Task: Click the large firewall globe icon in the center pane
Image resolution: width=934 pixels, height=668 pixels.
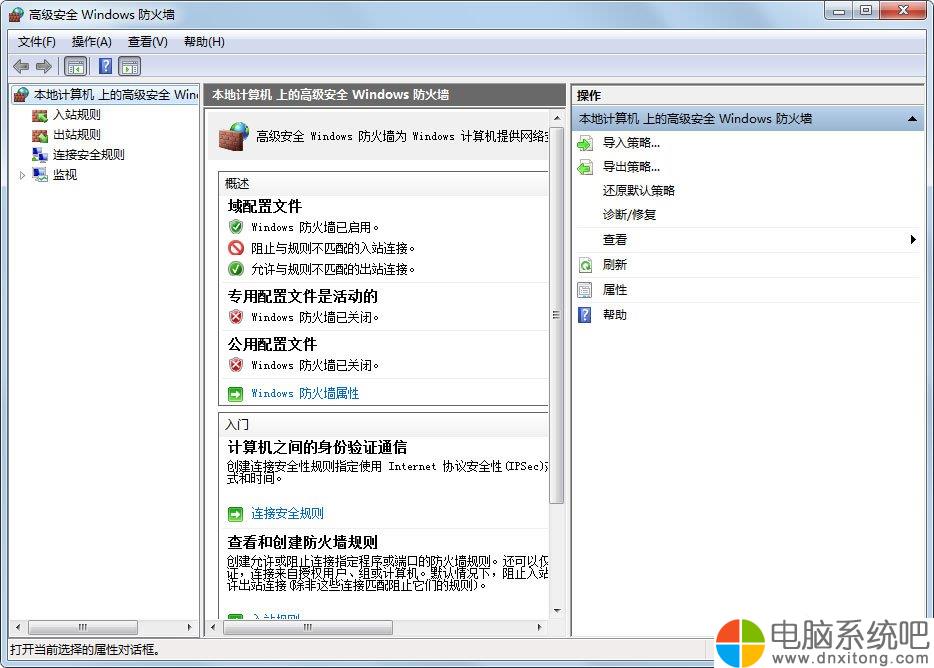Action: (x=234, y=136)
